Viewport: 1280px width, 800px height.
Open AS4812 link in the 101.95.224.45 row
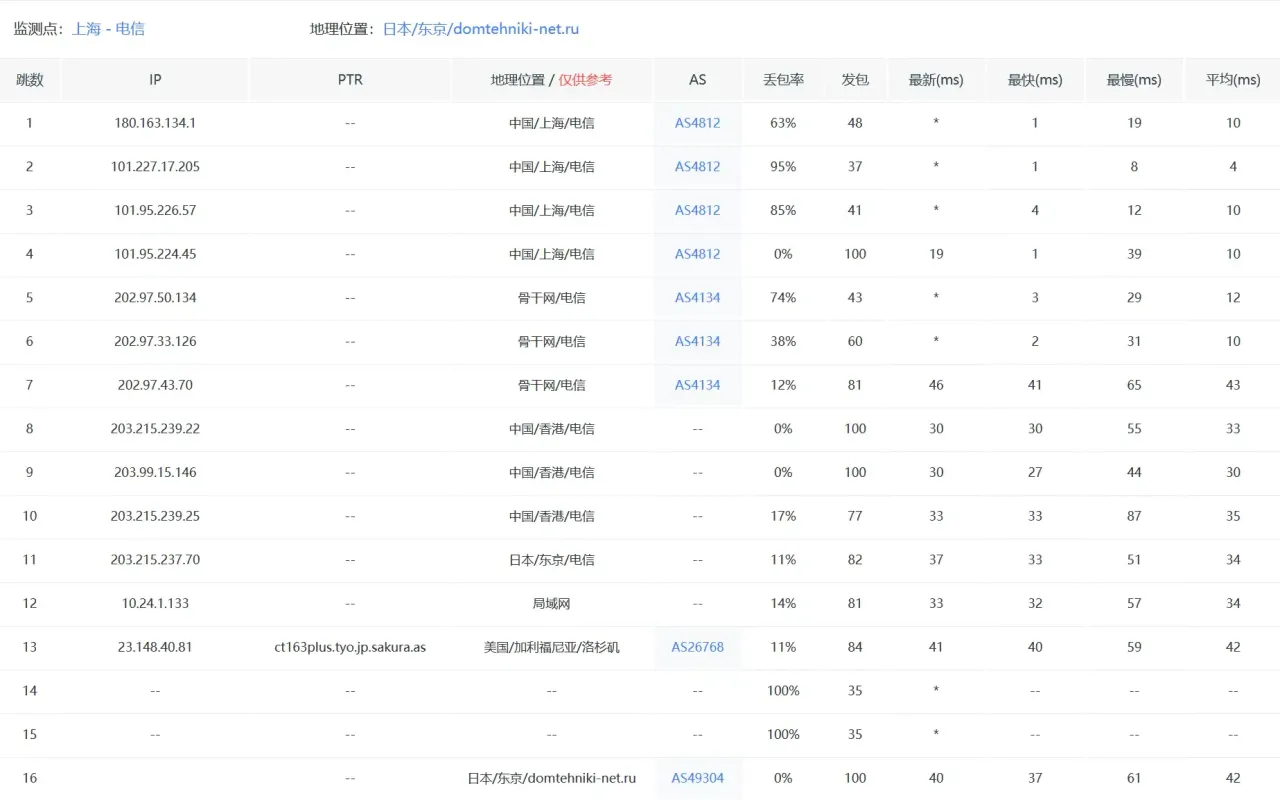pos(697,254)
